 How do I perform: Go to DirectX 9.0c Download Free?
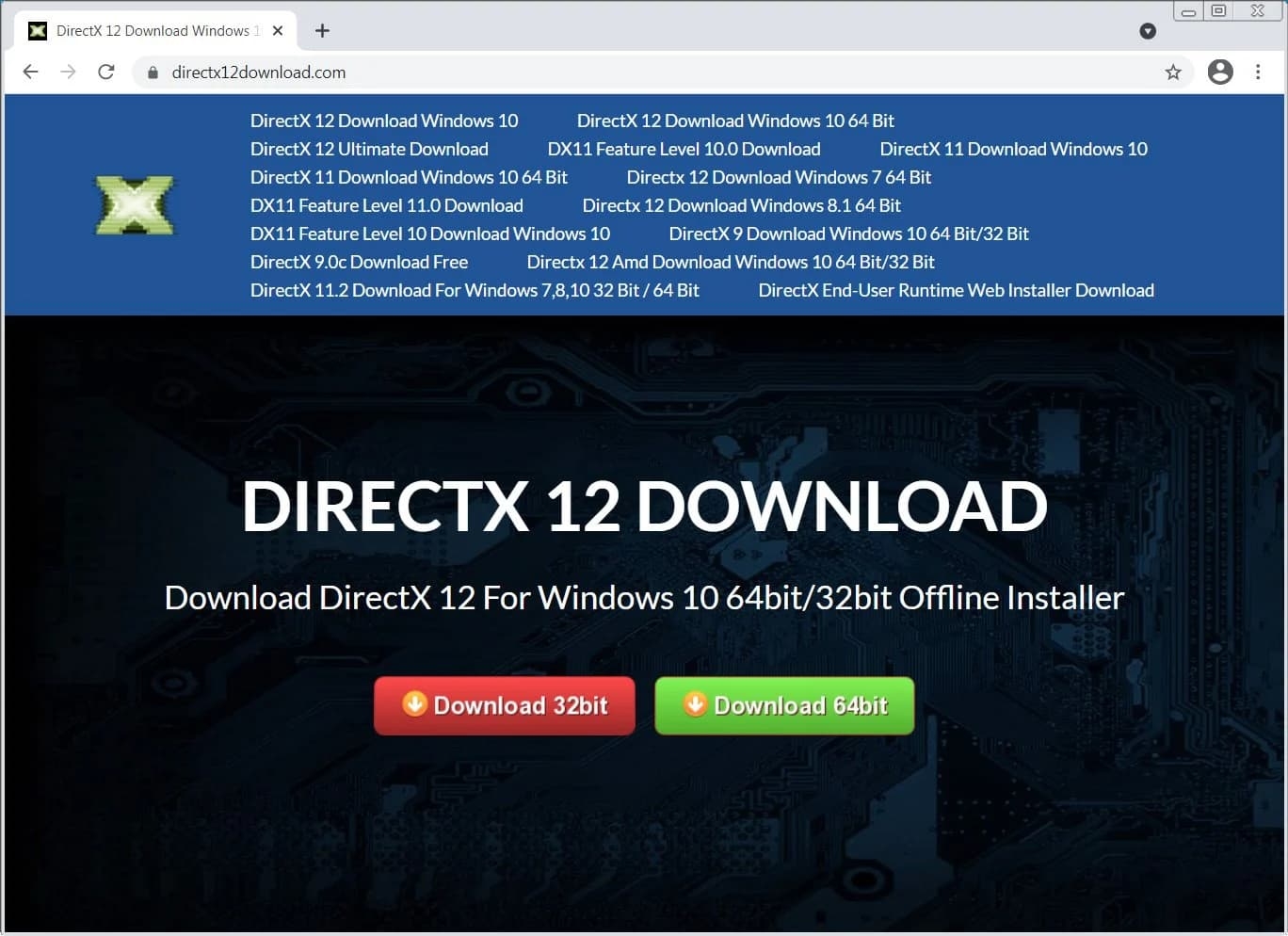359,262
